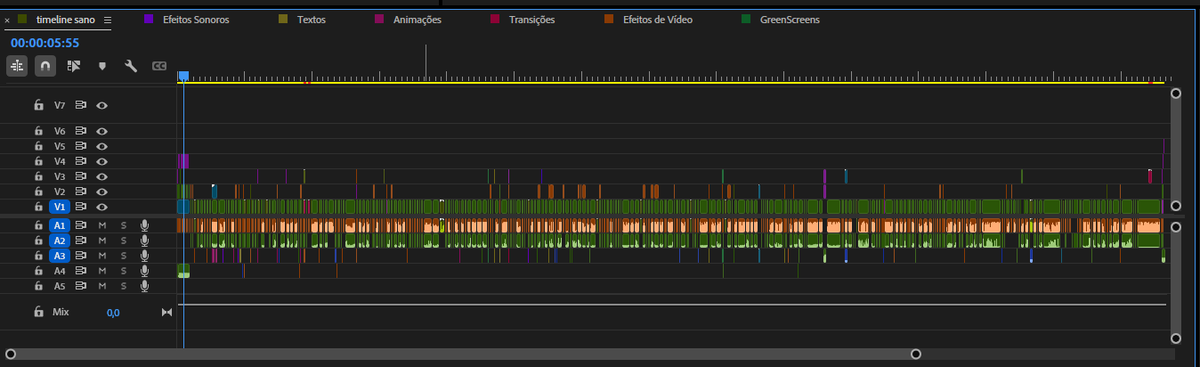1200x367 pixels.
Task: Toggle insert sequences as nests button
Action: pos(17,66)
